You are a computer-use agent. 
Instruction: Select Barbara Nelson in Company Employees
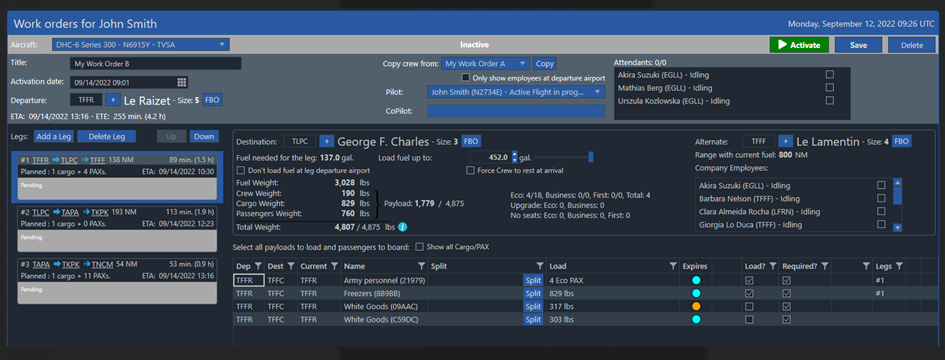(x=881, y=198)
